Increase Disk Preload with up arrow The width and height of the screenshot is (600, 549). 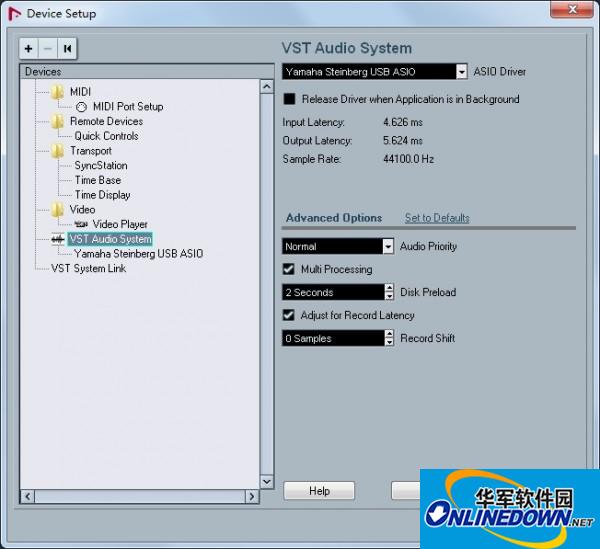(389, 288)
